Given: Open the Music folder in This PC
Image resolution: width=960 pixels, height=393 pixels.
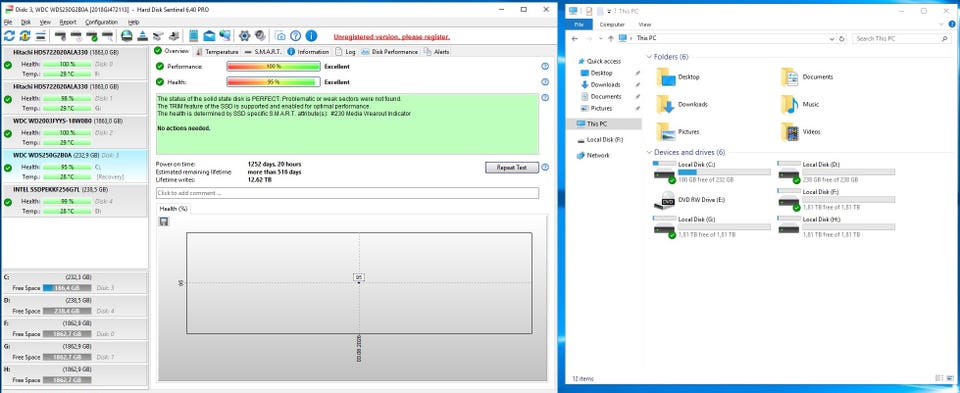Looking at the screenshot, I should [x=800, y=105].
